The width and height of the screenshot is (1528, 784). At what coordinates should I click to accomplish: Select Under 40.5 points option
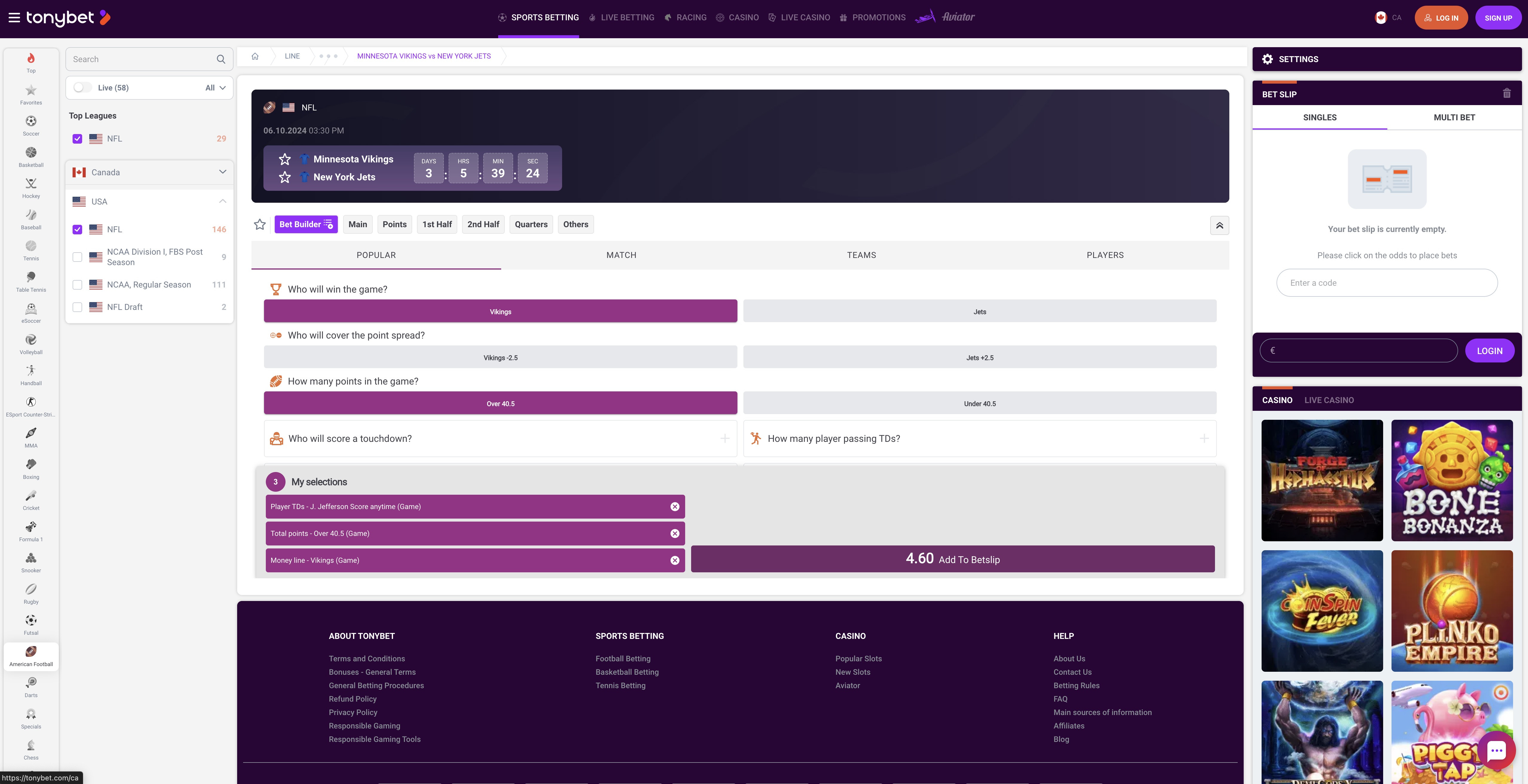click(x=979, y=403)
